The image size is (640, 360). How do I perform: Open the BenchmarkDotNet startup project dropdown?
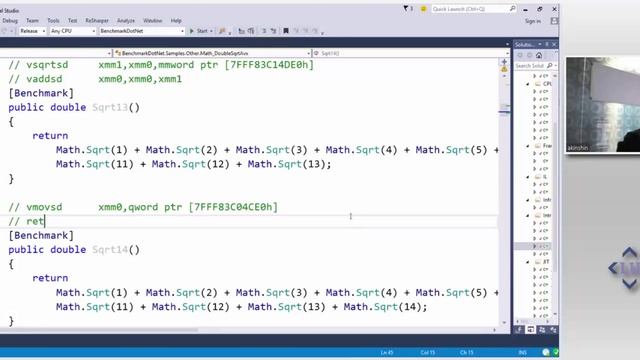click(x=142, y=31)
